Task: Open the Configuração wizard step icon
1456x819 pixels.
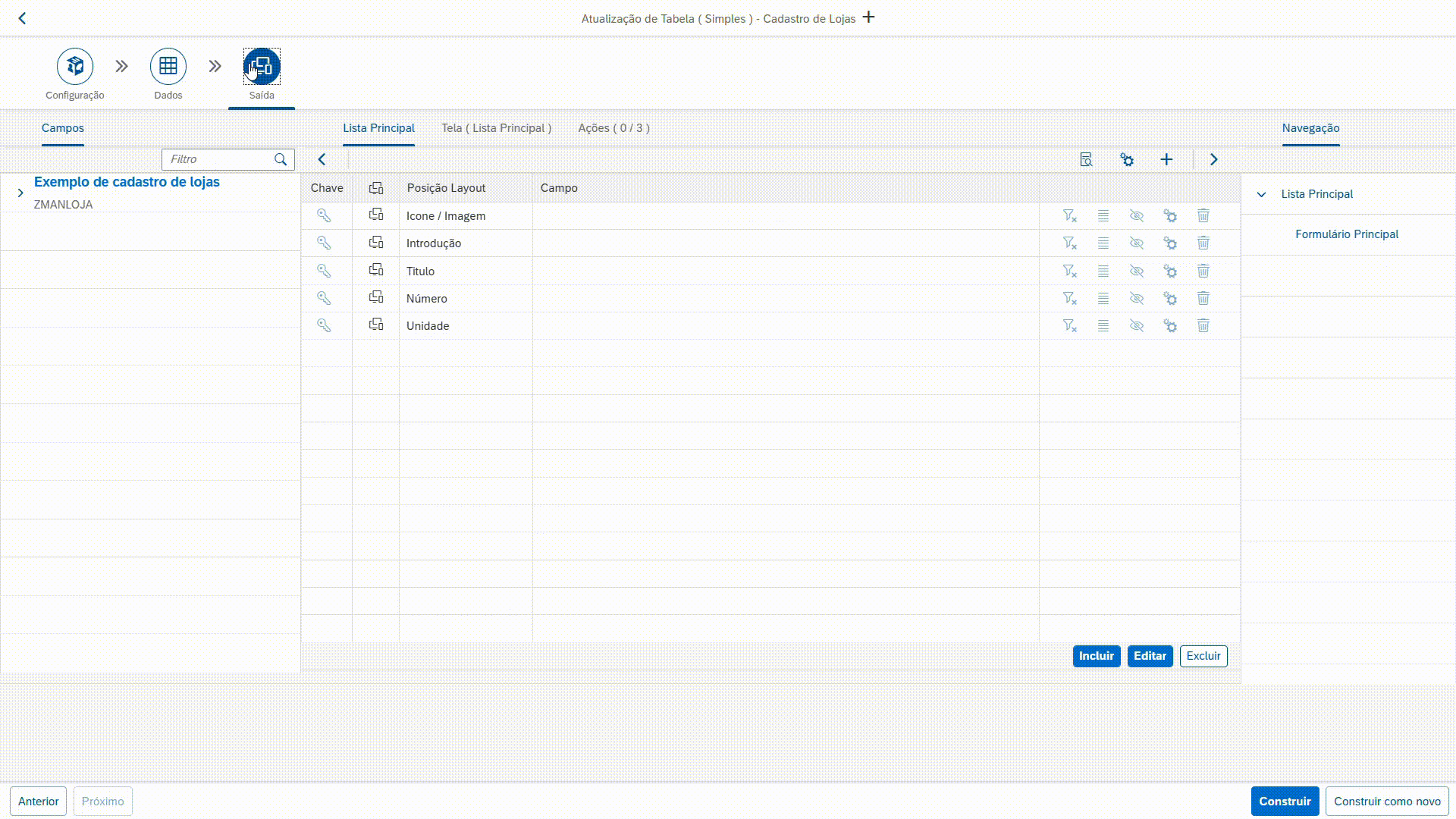Action: [75, 67]
